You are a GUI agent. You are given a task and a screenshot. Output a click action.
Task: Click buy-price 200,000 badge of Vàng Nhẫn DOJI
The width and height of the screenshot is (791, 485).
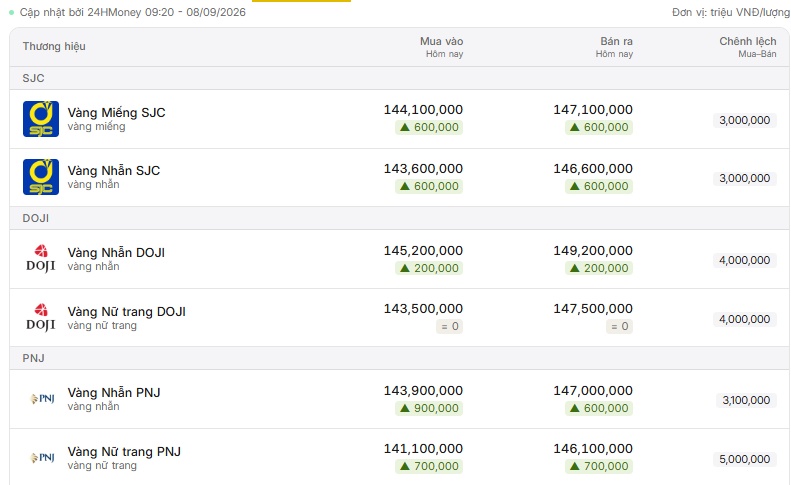click(429, 268)
